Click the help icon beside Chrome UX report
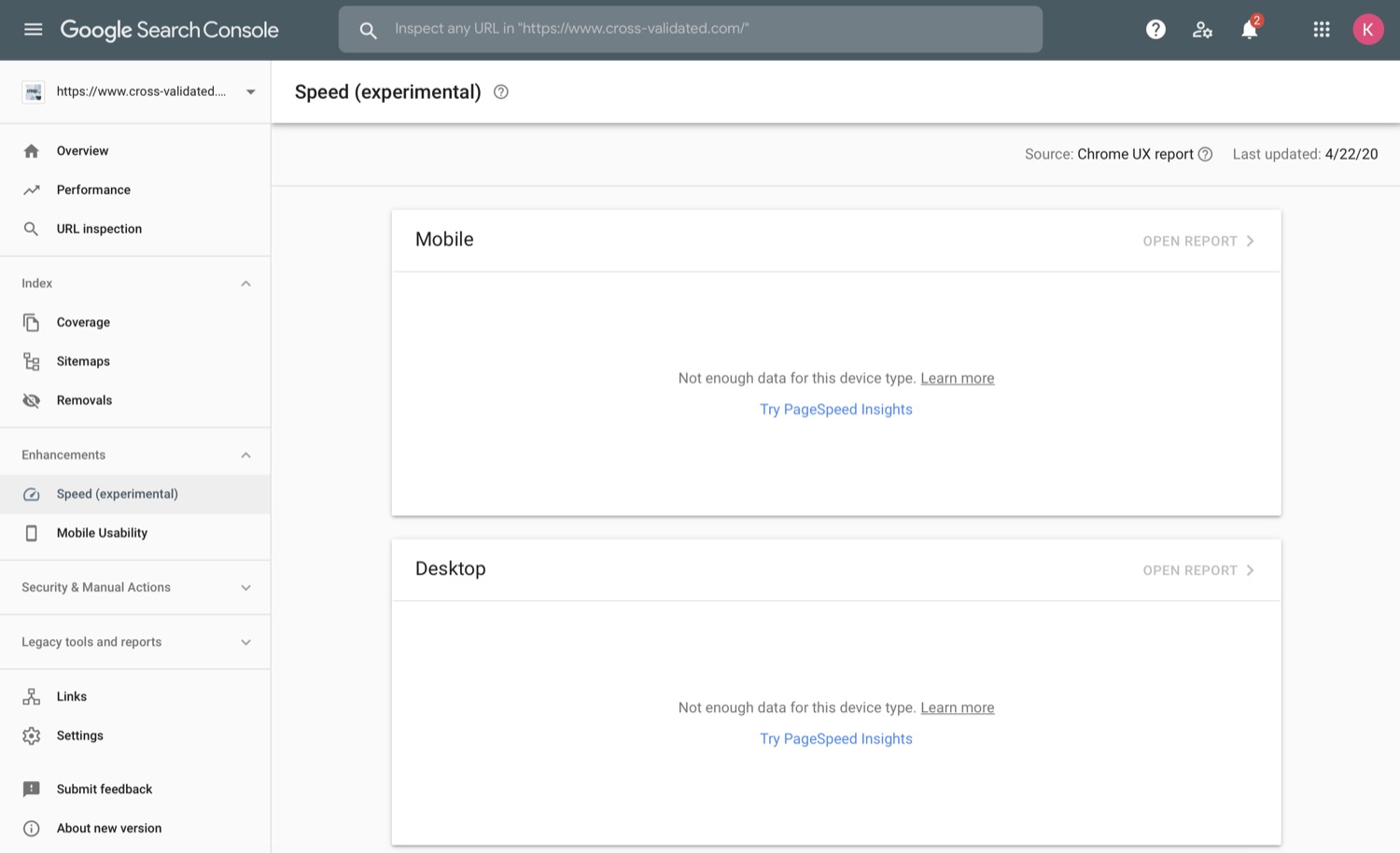The width and height of the screenshot is (1400, 853). click(x=1205, y=154)
